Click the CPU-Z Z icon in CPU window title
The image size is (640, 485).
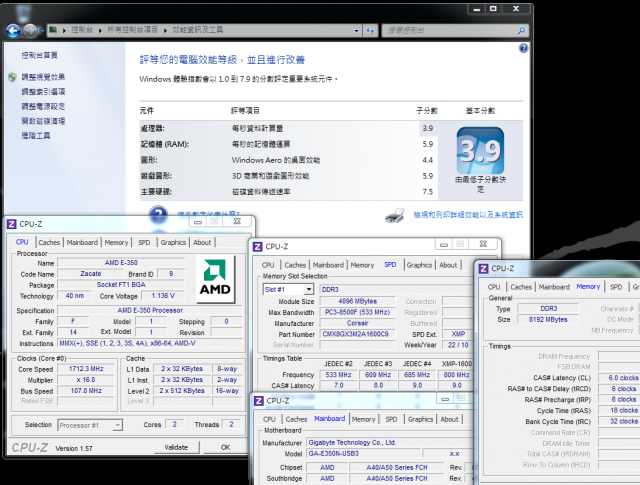click(x=11, y=224)
